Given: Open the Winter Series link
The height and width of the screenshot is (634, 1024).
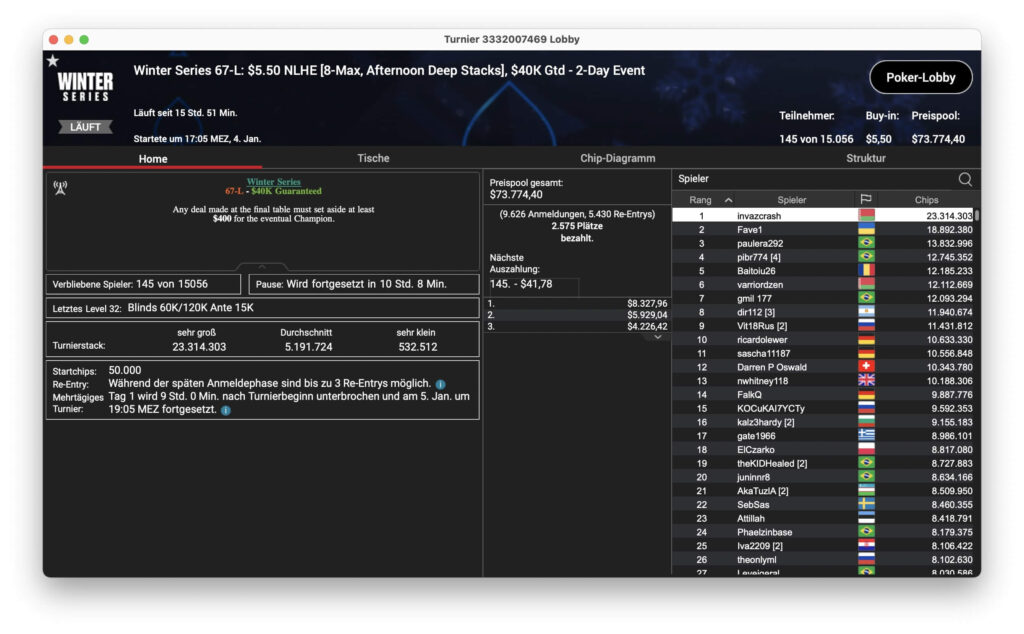Looking at the screenshot, I should pyautogui.click(x=273, y=182).
